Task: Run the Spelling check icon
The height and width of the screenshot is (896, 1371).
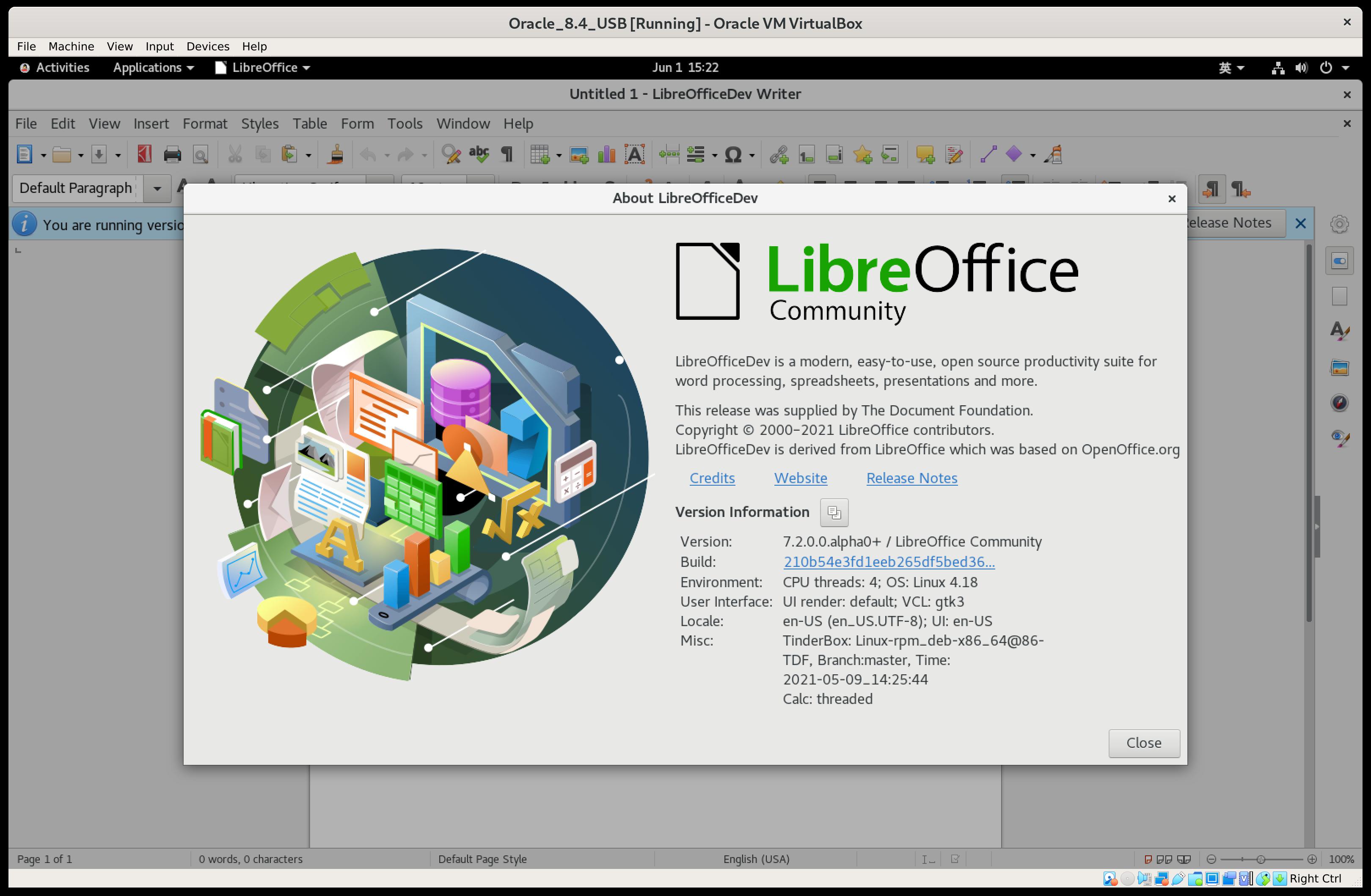Action: (479, 154)
